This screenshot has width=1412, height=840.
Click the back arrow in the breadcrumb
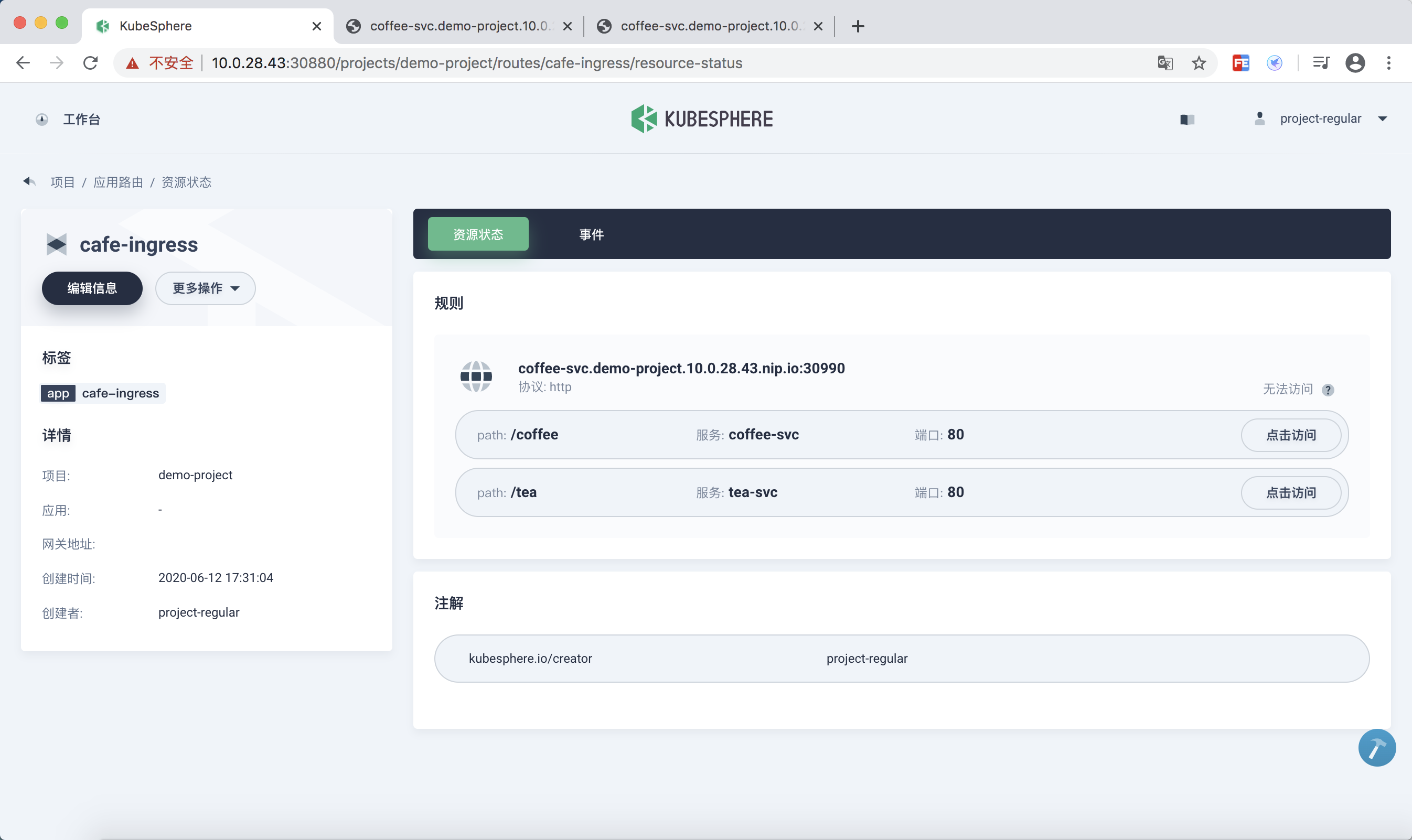point(29,182)
